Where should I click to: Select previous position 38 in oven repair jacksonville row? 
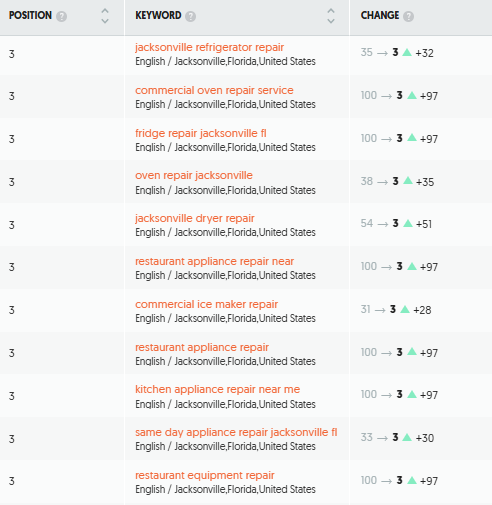[x=367, y=181]
